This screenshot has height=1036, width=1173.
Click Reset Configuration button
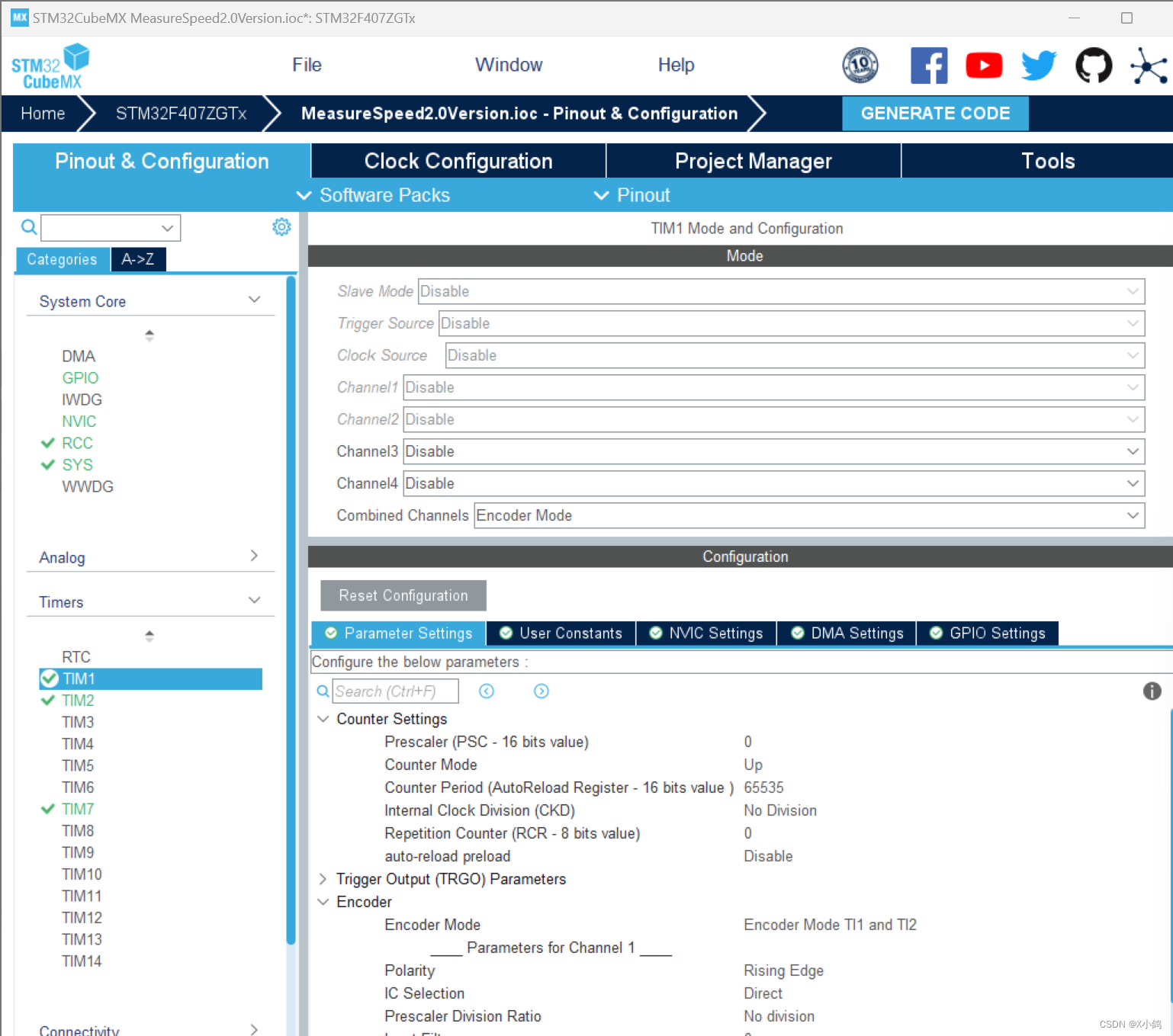coord(403,595)
